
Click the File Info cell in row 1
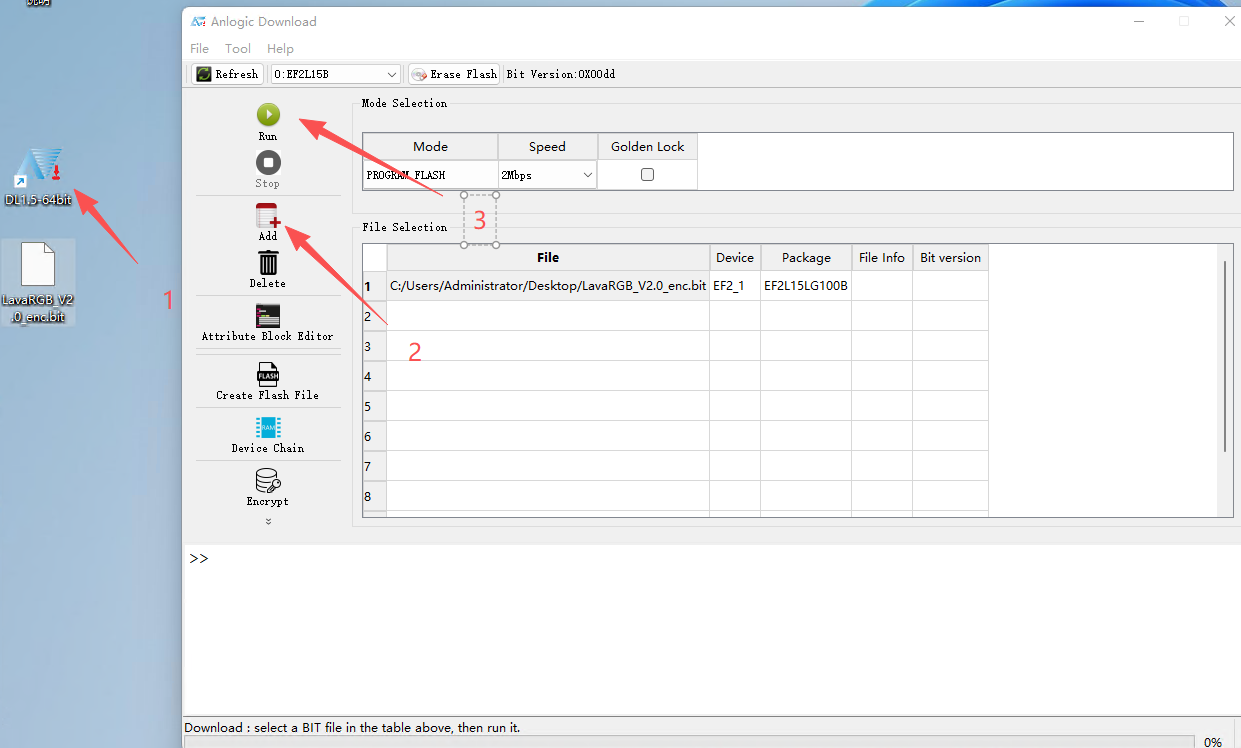point(882,285)
